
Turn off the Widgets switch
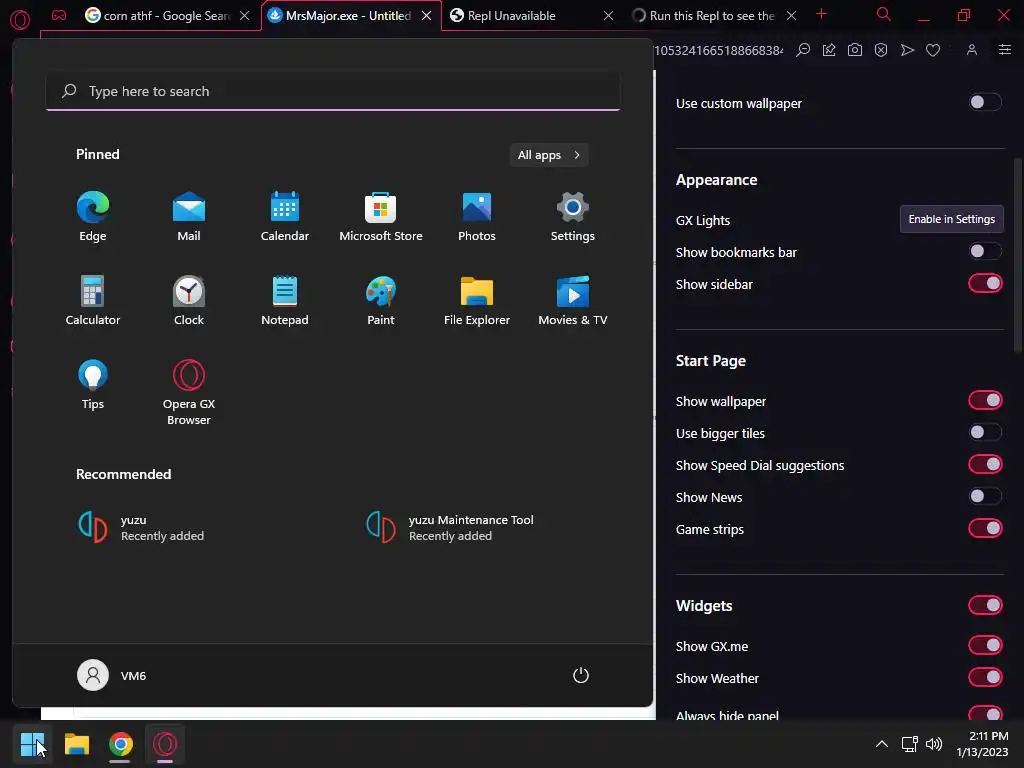click(x=985, y=605)
